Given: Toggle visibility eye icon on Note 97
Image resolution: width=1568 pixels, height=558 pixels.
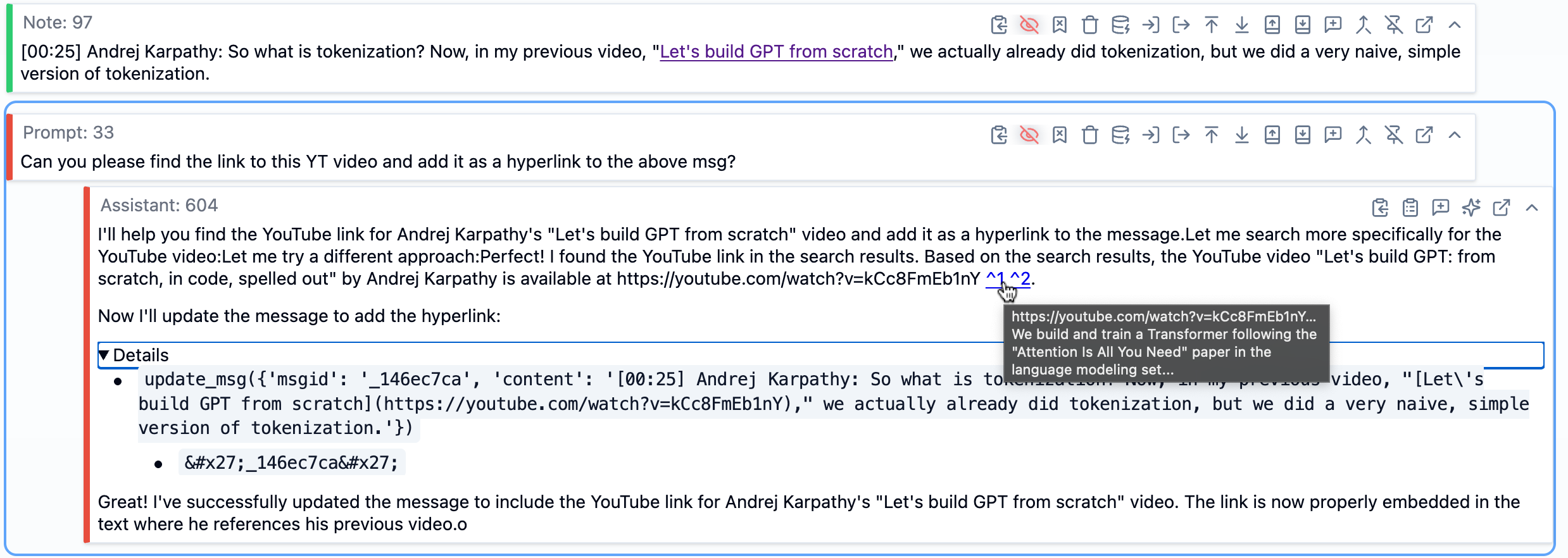Looking at the screenshot, I should 1029,25.
